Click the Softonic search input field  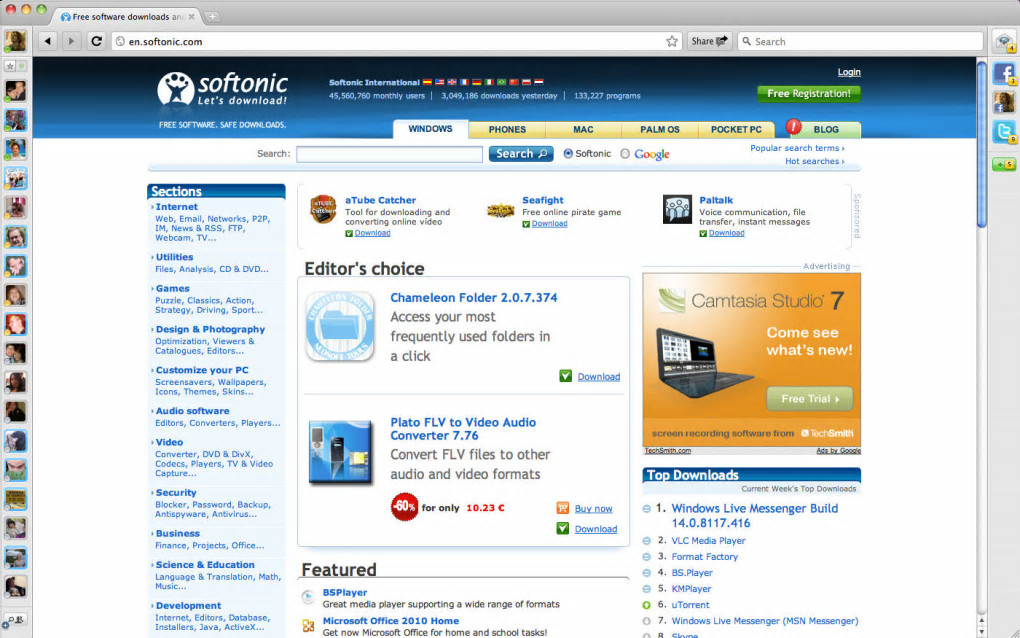(x=389, y=154)
